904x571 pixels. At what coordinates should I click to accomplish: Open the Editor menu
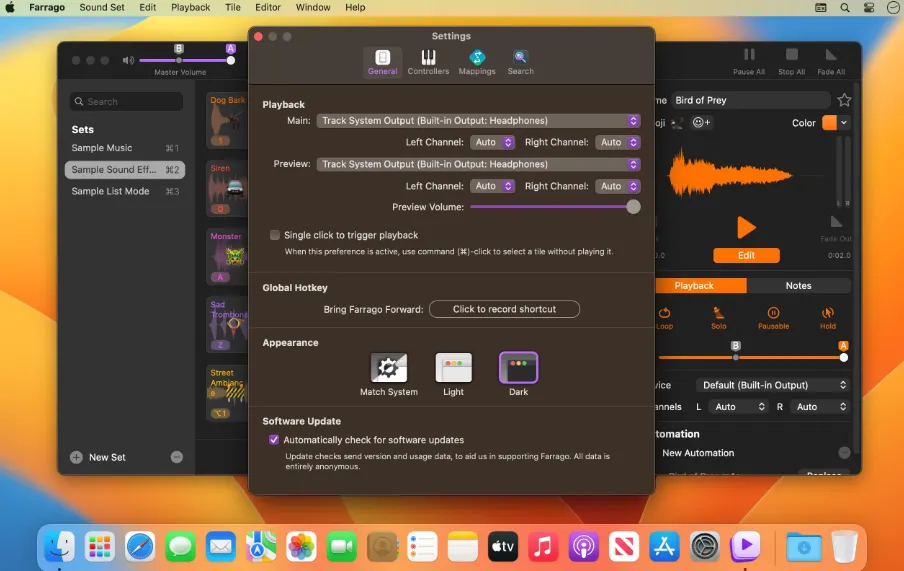click(x=268, y=7)
